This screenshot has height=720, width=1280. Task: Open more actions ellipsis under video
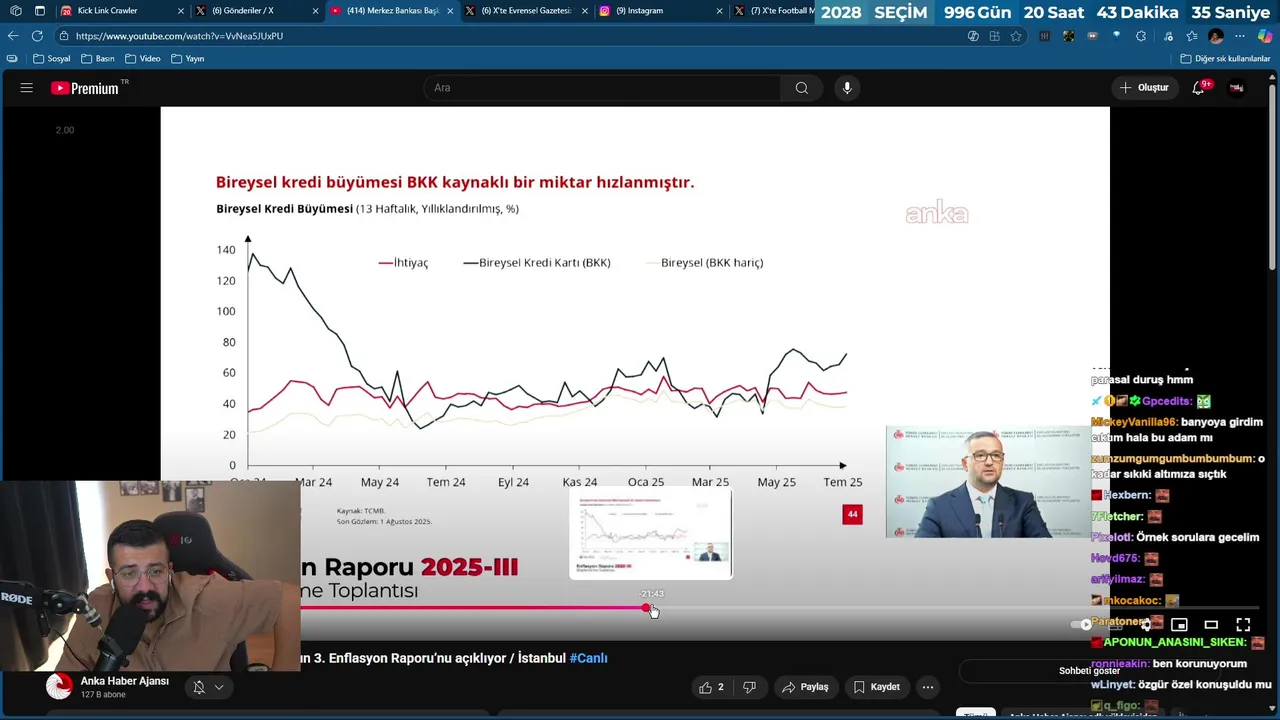(x=928, y=687)
